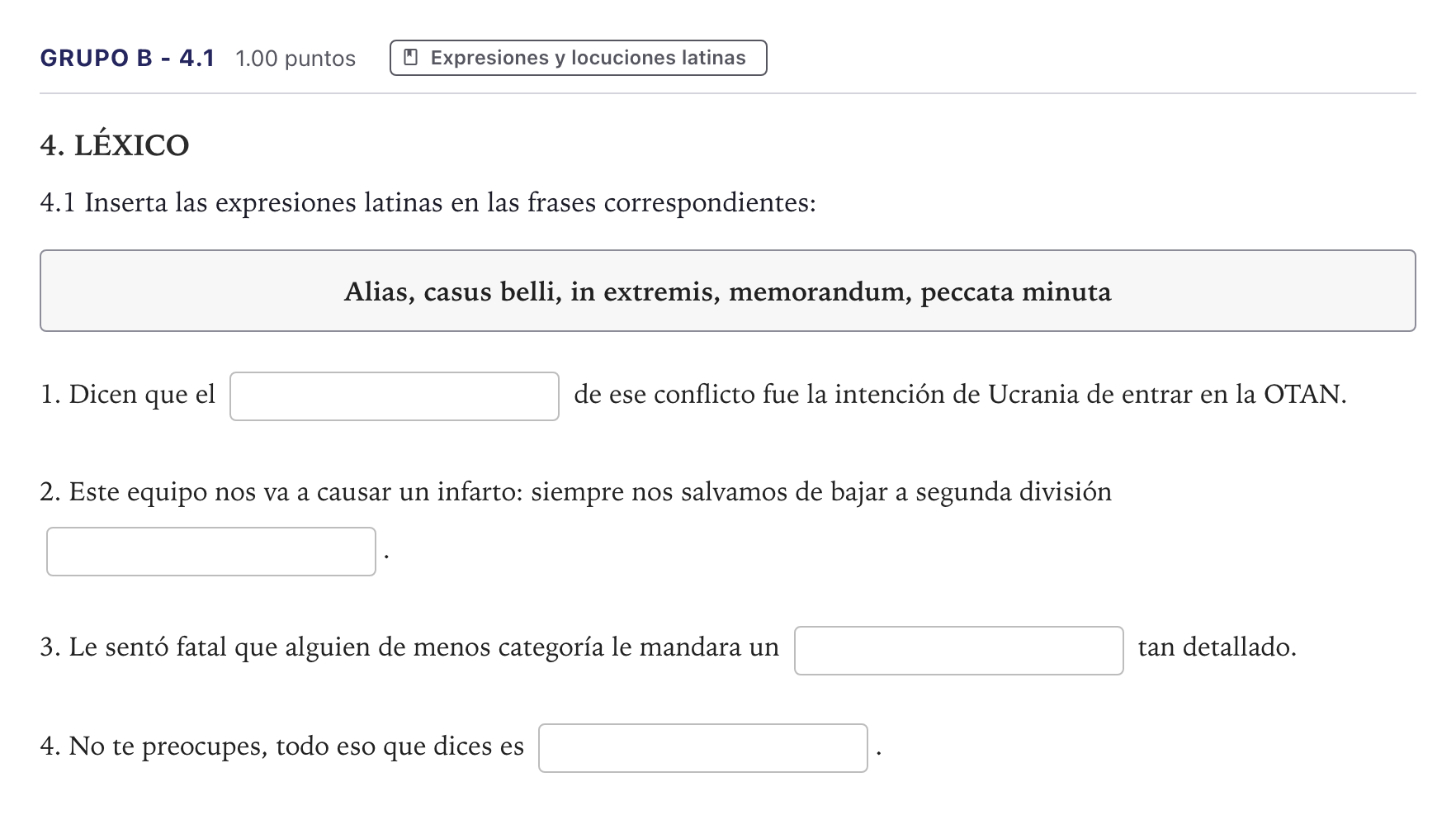
Task: Click the word bank of Latin expressions
Action: 728,291
